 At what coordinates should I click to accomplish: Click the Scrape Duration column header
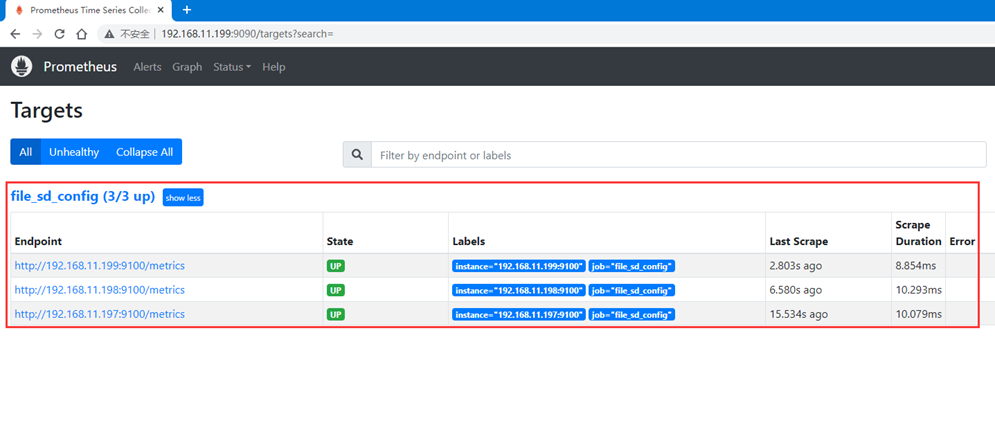[918, 233]
